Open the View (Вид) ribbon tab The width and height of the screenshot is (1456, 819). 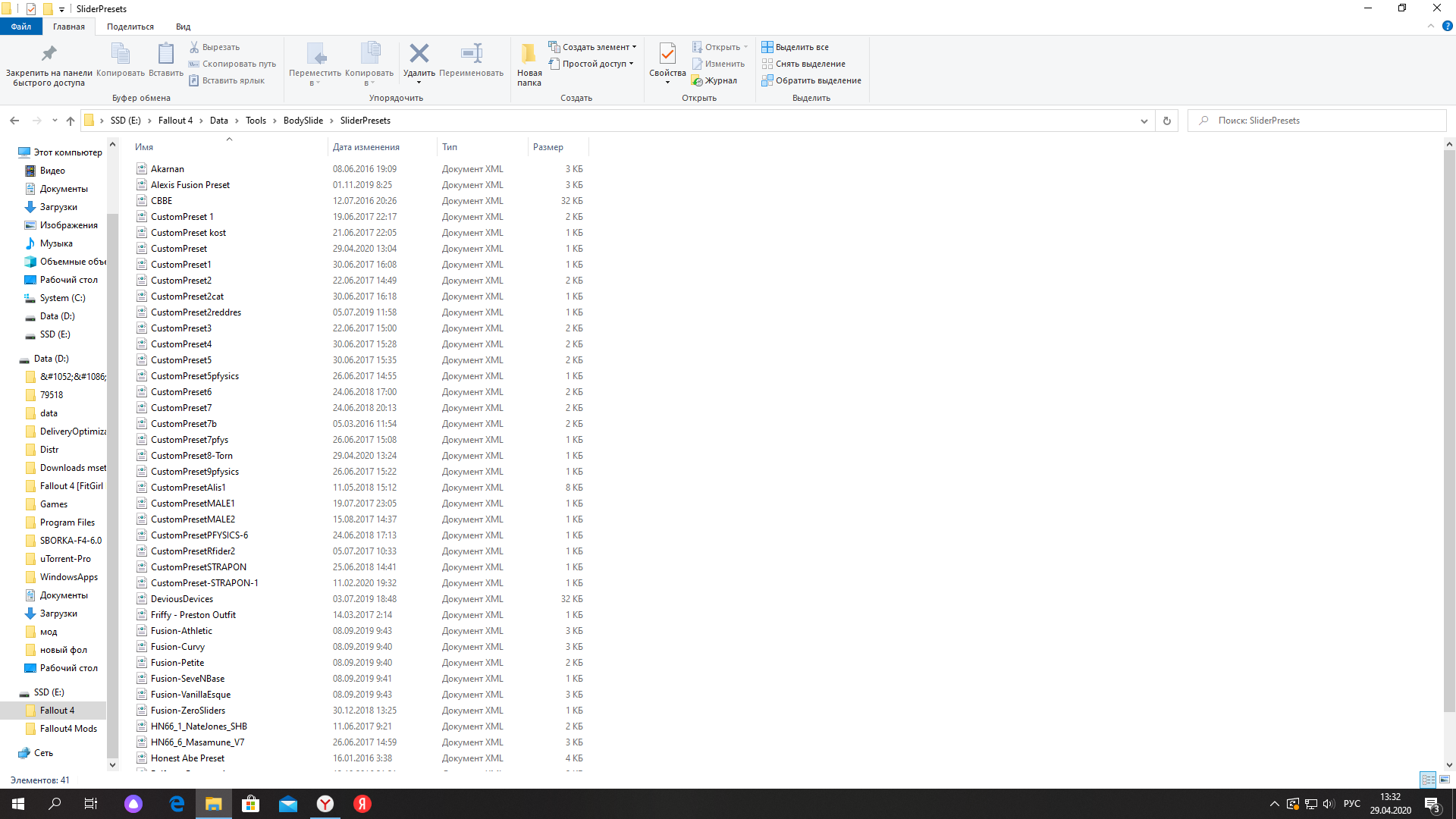(183, 27)
